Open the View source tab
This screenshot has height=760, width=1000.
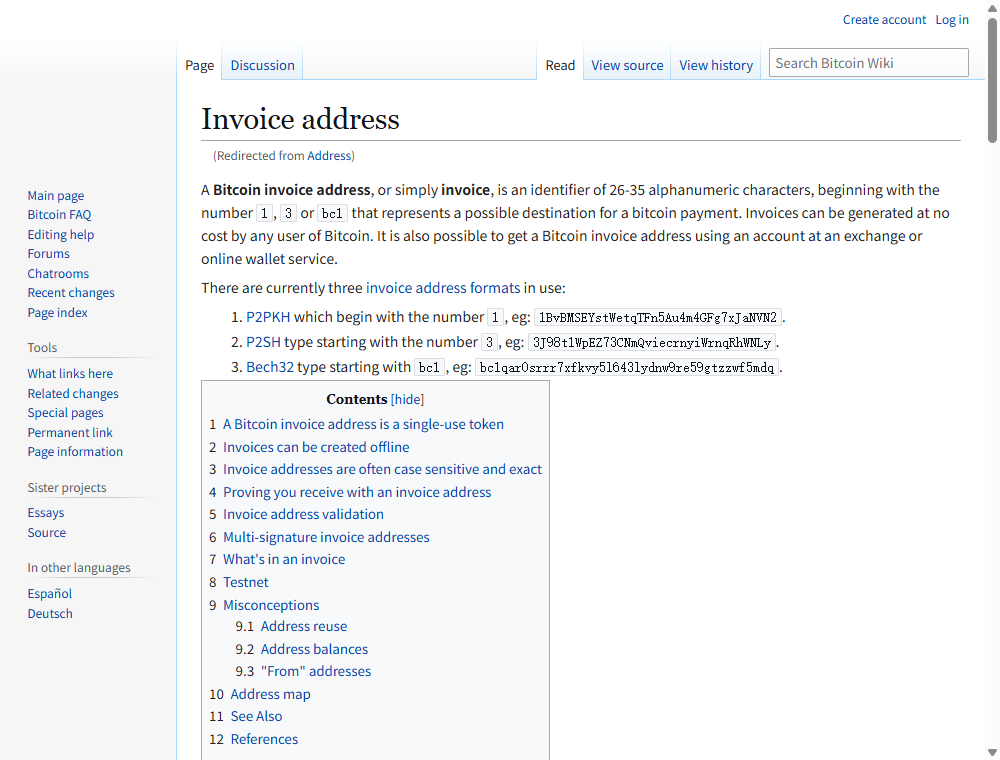click(x=627, y=65)
